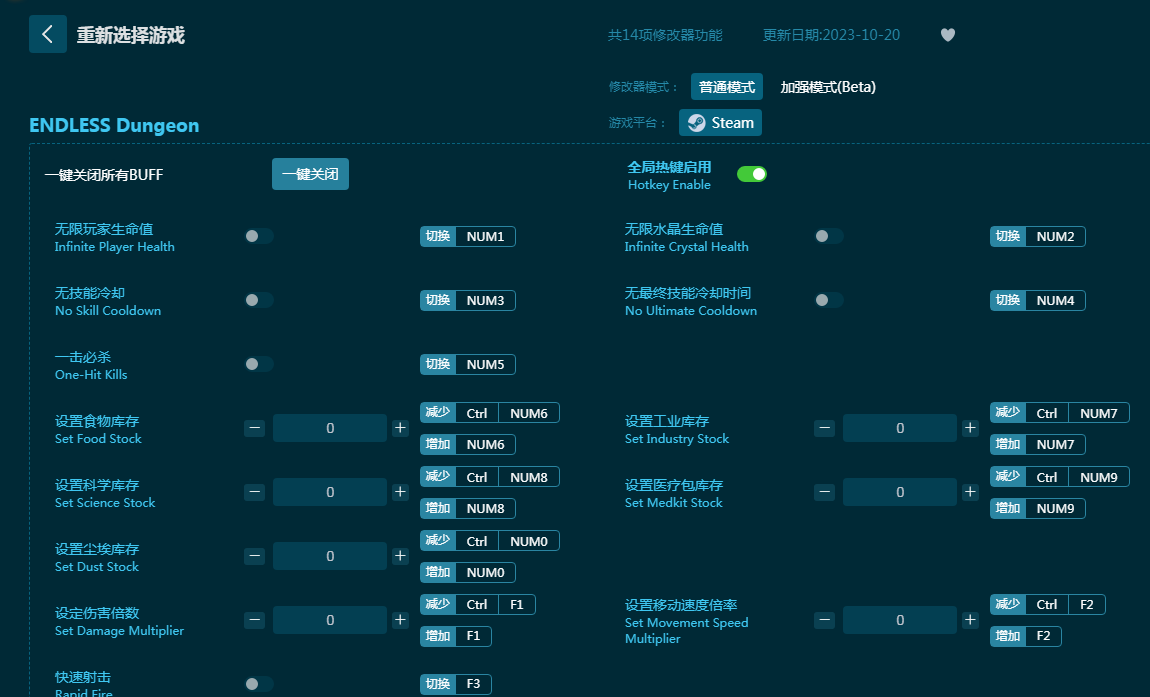Viewport: 1150px width, 697px height.
Task: Click minus icon for Set Science Stock
Action: click(x=255, y=492)
